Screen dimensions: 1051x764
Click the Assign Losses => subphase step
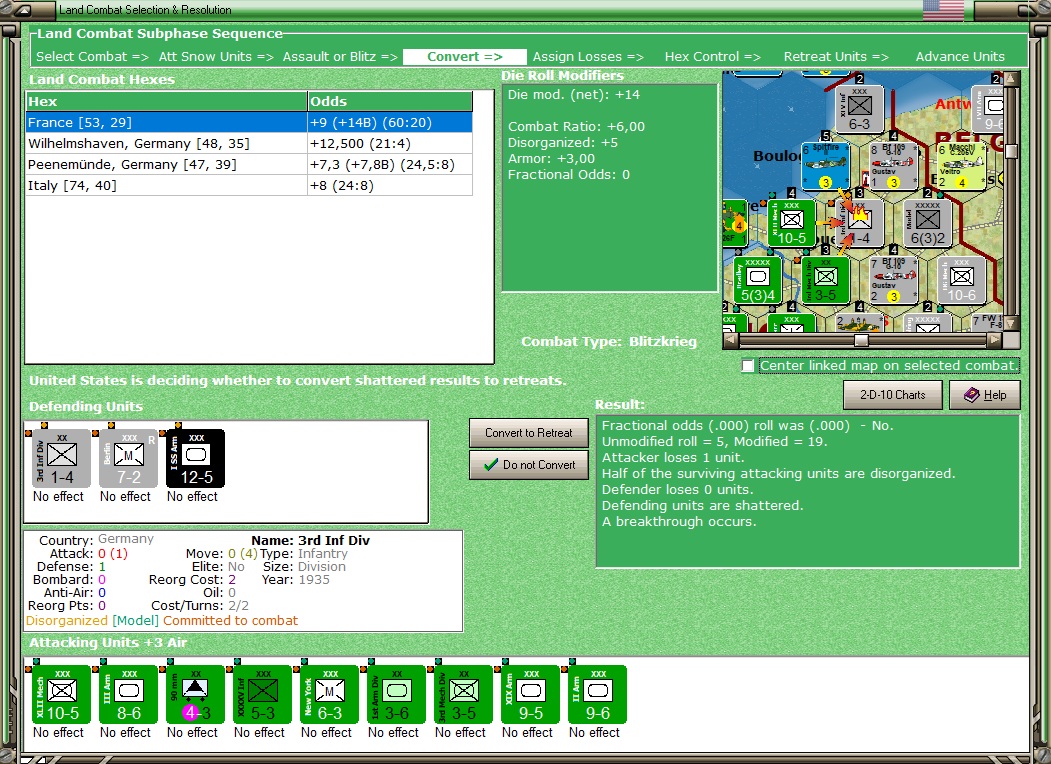click(x=588, y=57)
